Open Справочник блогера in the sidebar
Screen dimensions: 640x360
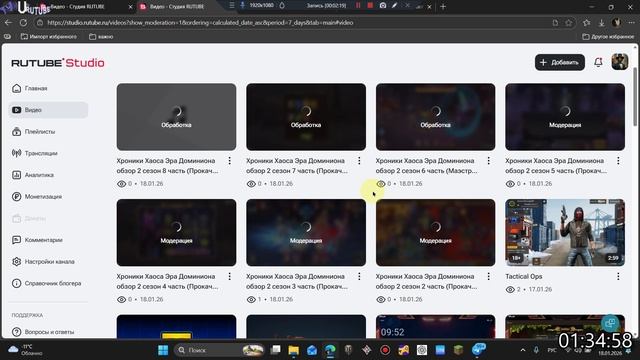point(47,283)
